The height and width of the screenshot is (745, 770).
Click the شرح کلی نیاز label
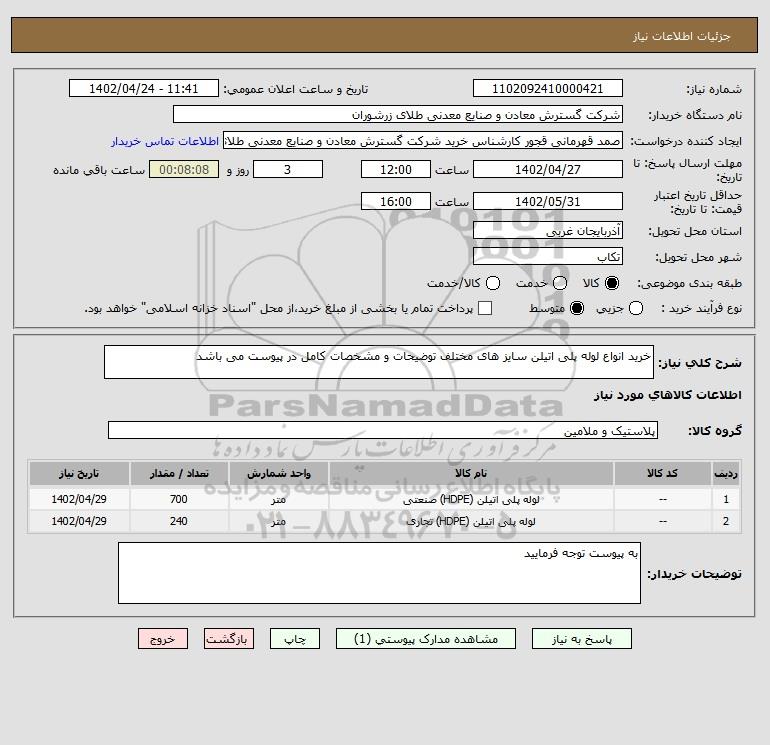[700, 363]
